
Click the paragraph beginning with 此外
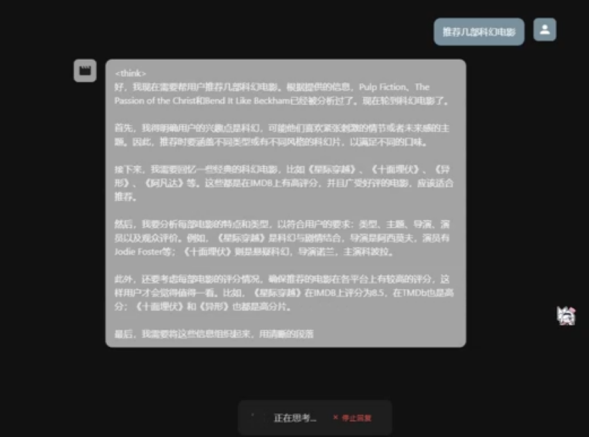(x=284, y=293)
